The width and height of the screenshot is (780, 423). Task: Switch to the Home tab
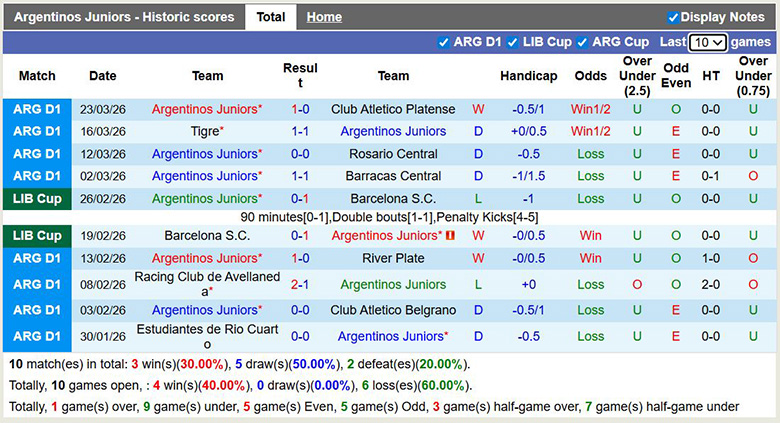point(324,17)
